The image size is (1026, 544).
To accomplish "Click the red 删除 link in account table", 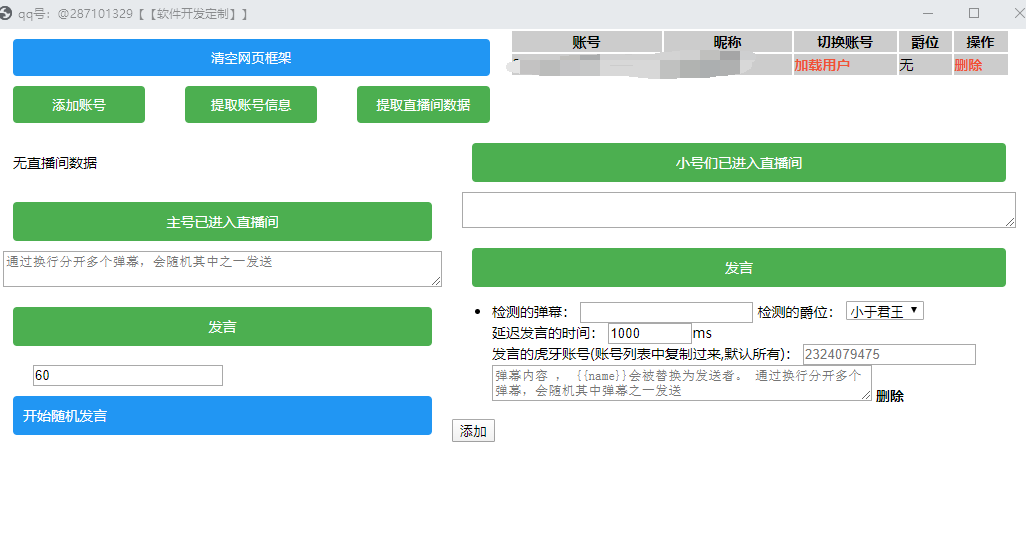I will 968,65.
